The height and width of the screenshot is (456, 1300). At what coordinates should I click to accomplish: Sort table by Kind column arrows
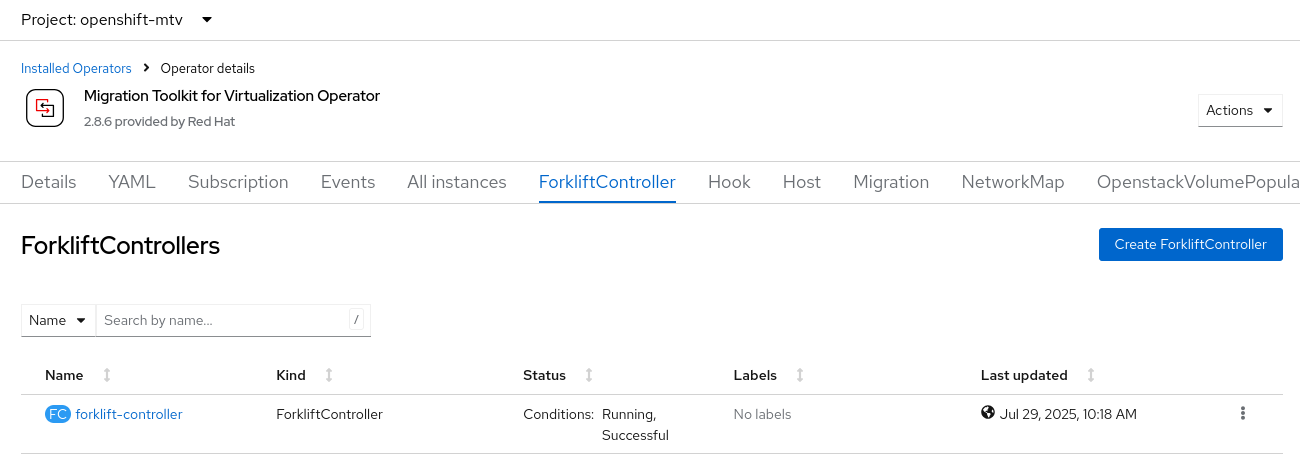coord(329,375)
